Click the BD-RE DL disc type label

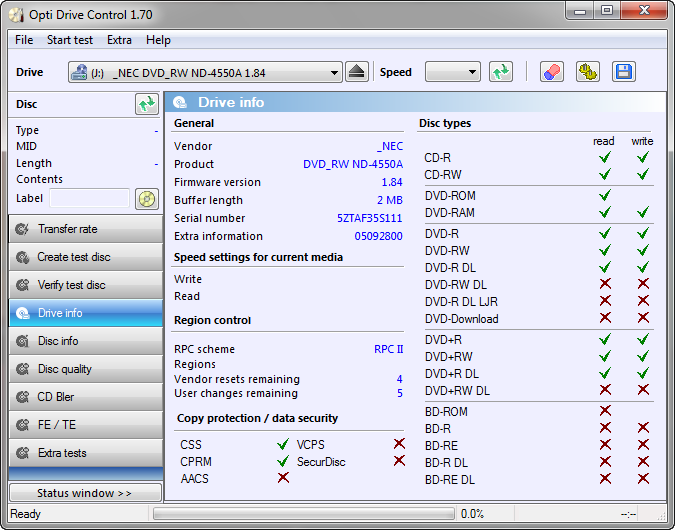(450, 480)
